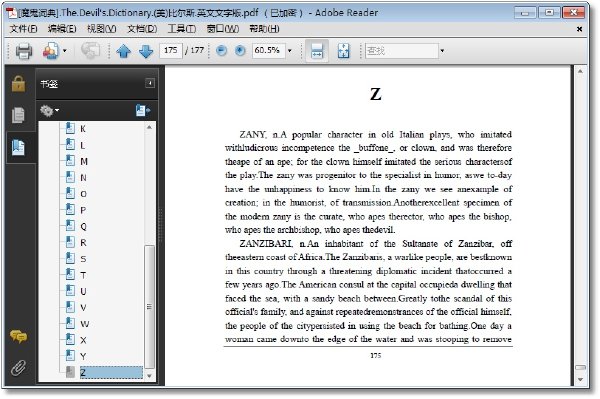Viewport: 600px width, 399px height.
Task: Open the bookmarks options gear menu
Action: pyautogui.click(x=49, y=111)
